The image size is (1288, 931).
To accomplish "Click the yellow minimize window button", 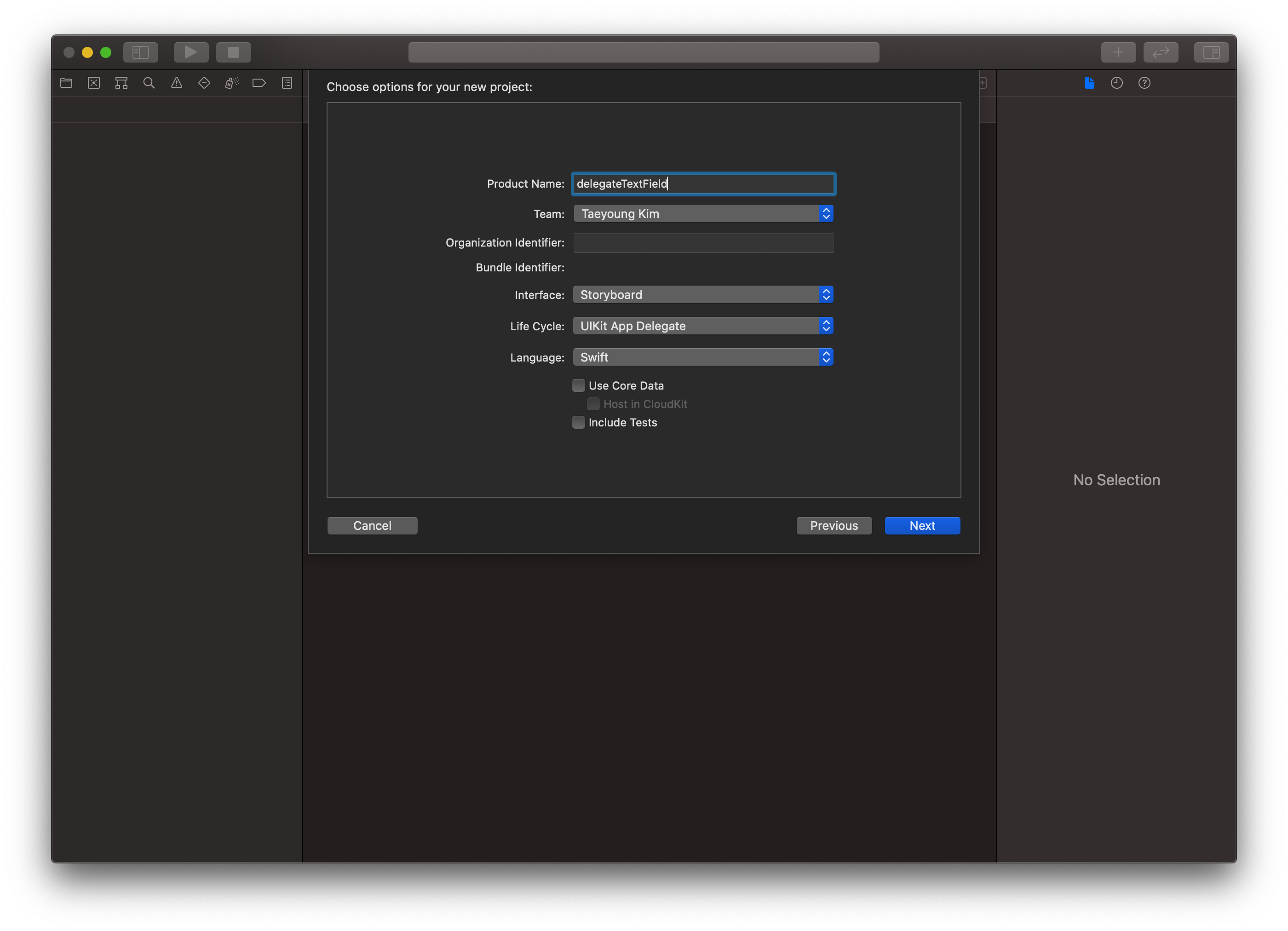I will (x=87, y=52).
